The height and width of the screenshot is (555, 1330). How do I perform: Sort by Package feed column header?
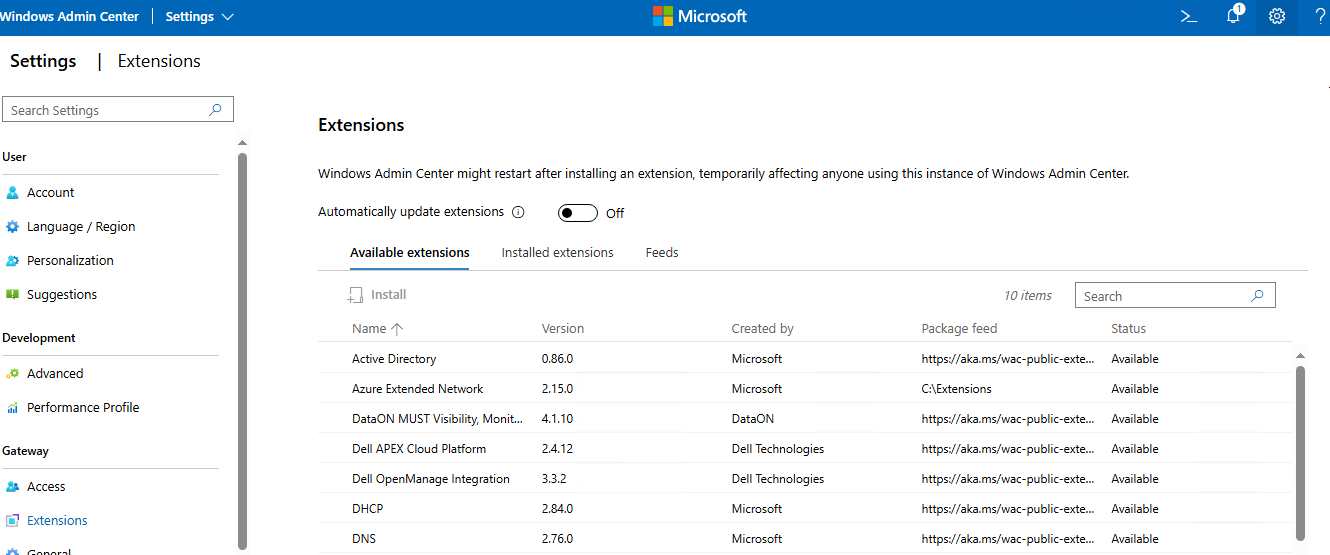click(960, 328)
